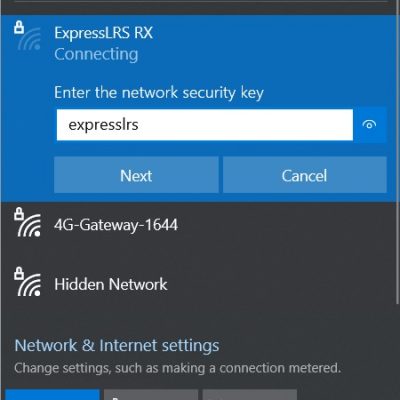Click the network security key field
This screenshot has width=400, height=400.
click(205, 125)
